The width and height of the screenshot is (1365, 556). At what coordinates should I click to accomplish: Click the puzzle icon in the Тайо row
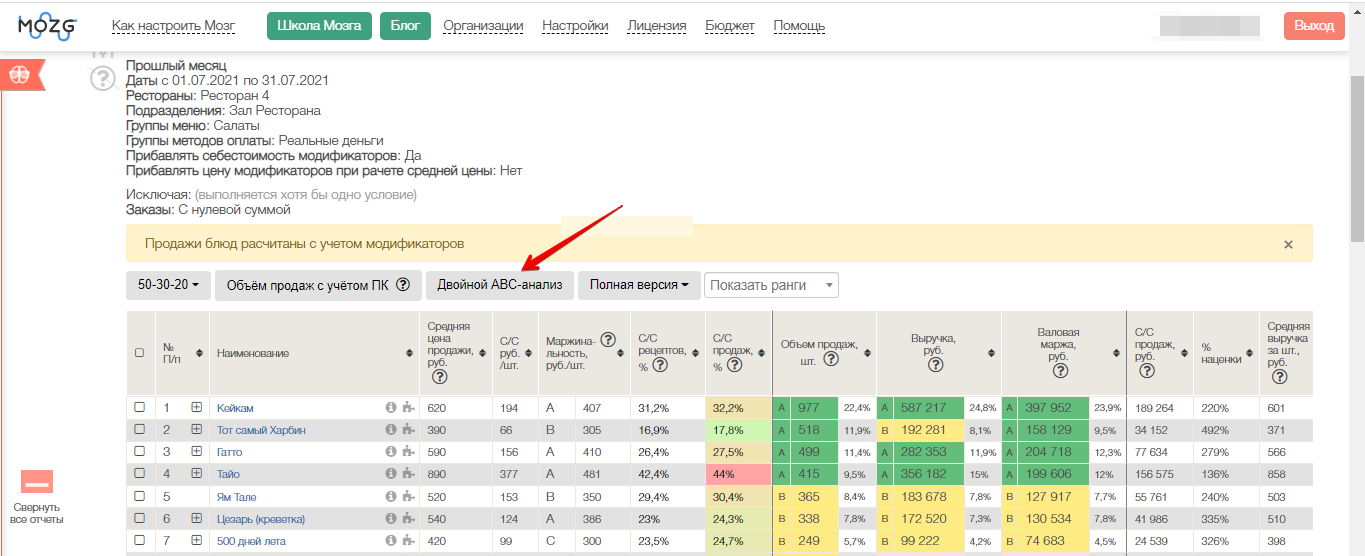click(407, 474)
